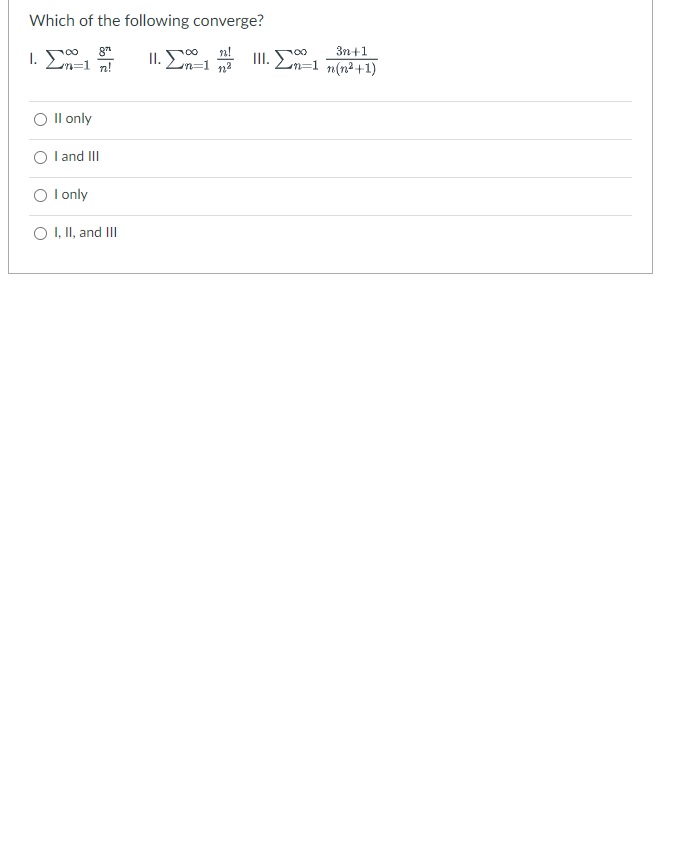Screen dimensions: 679x861
Task: Select the "I only" radio button
Action: coord(39,194)
